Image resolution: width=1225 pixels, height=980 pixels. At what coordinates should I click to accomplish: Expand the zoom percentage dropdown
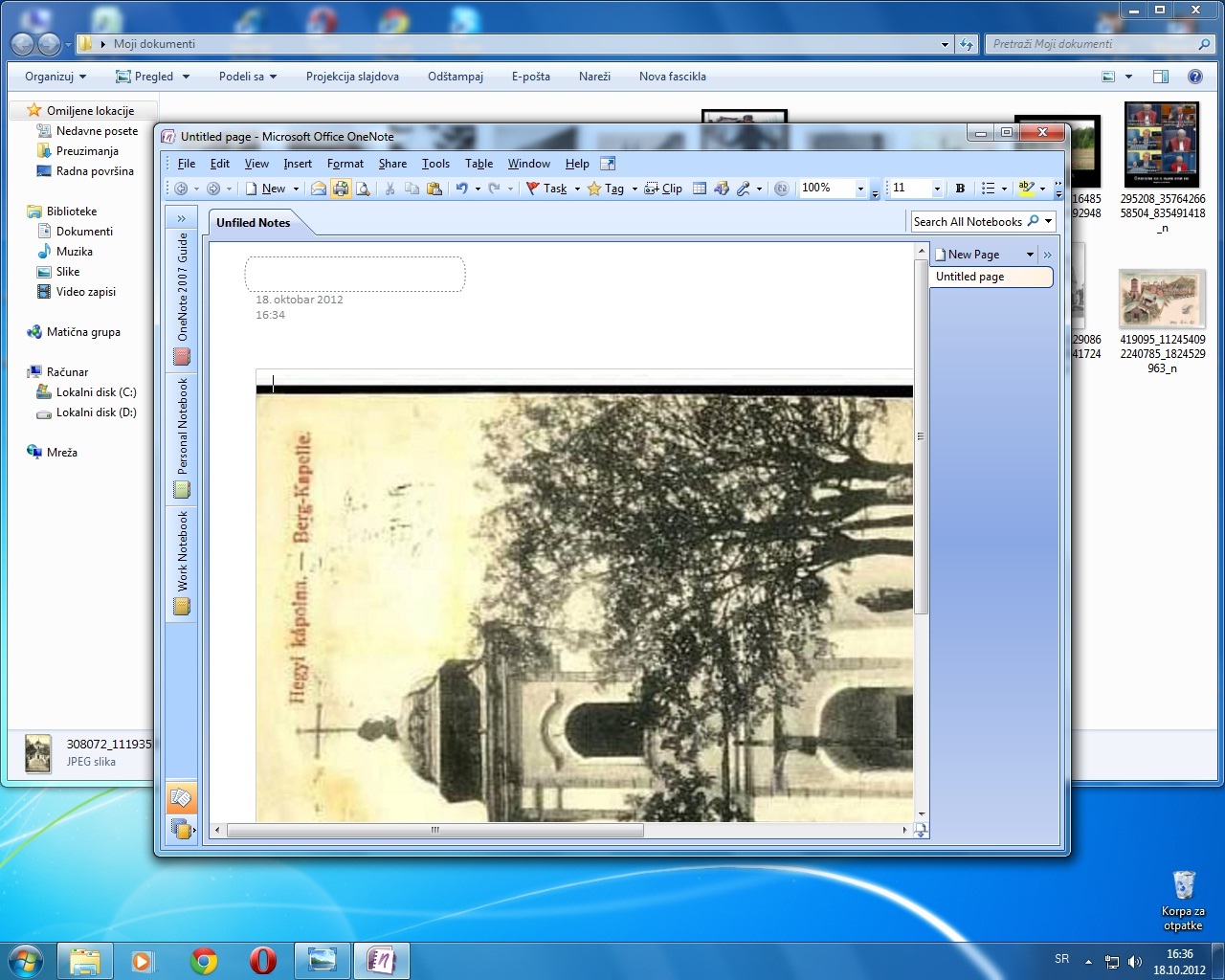coord(860,189)
